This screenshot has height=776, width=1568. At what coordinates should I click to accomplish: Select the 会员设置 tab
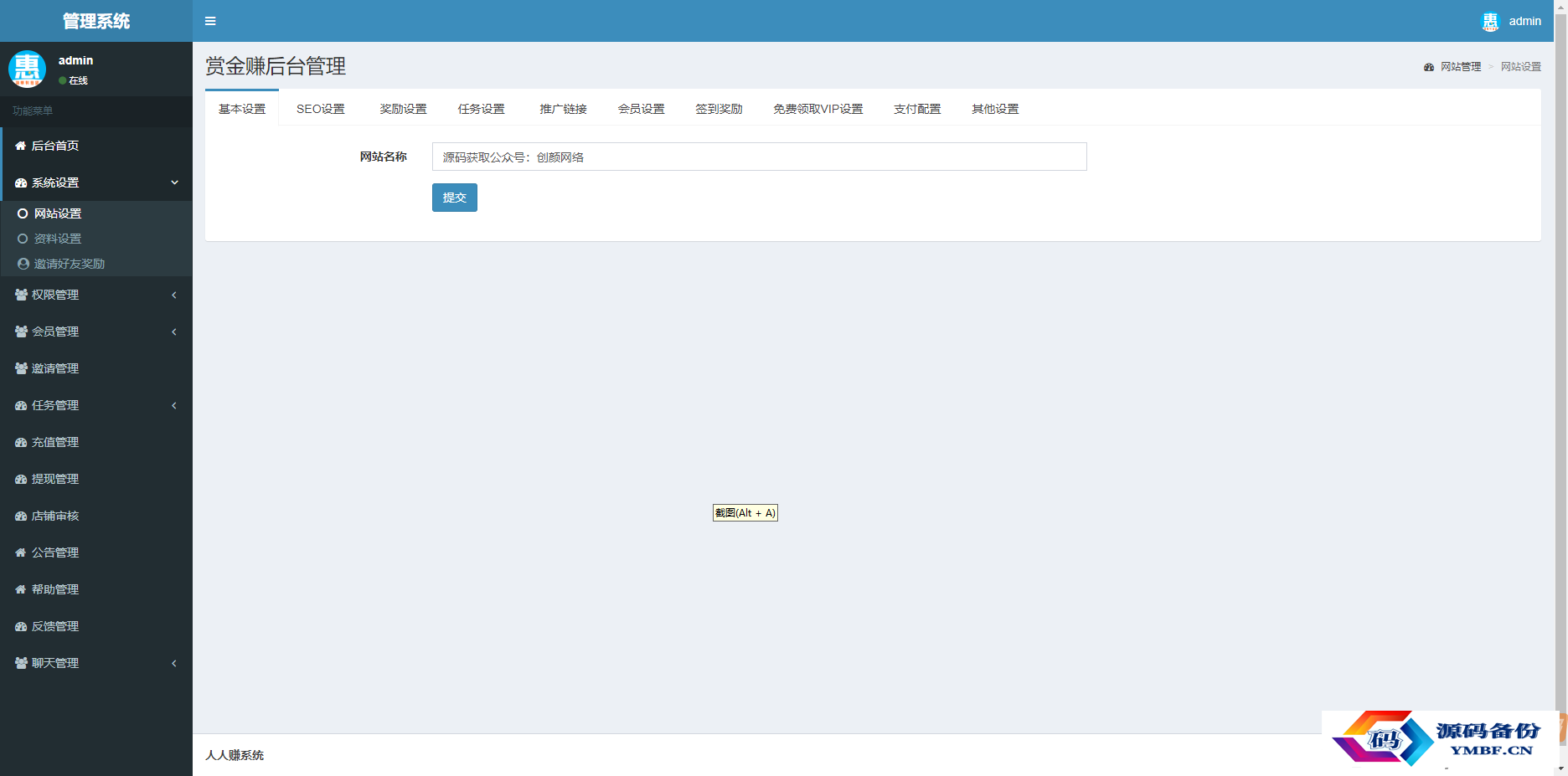tap(641, 109)
